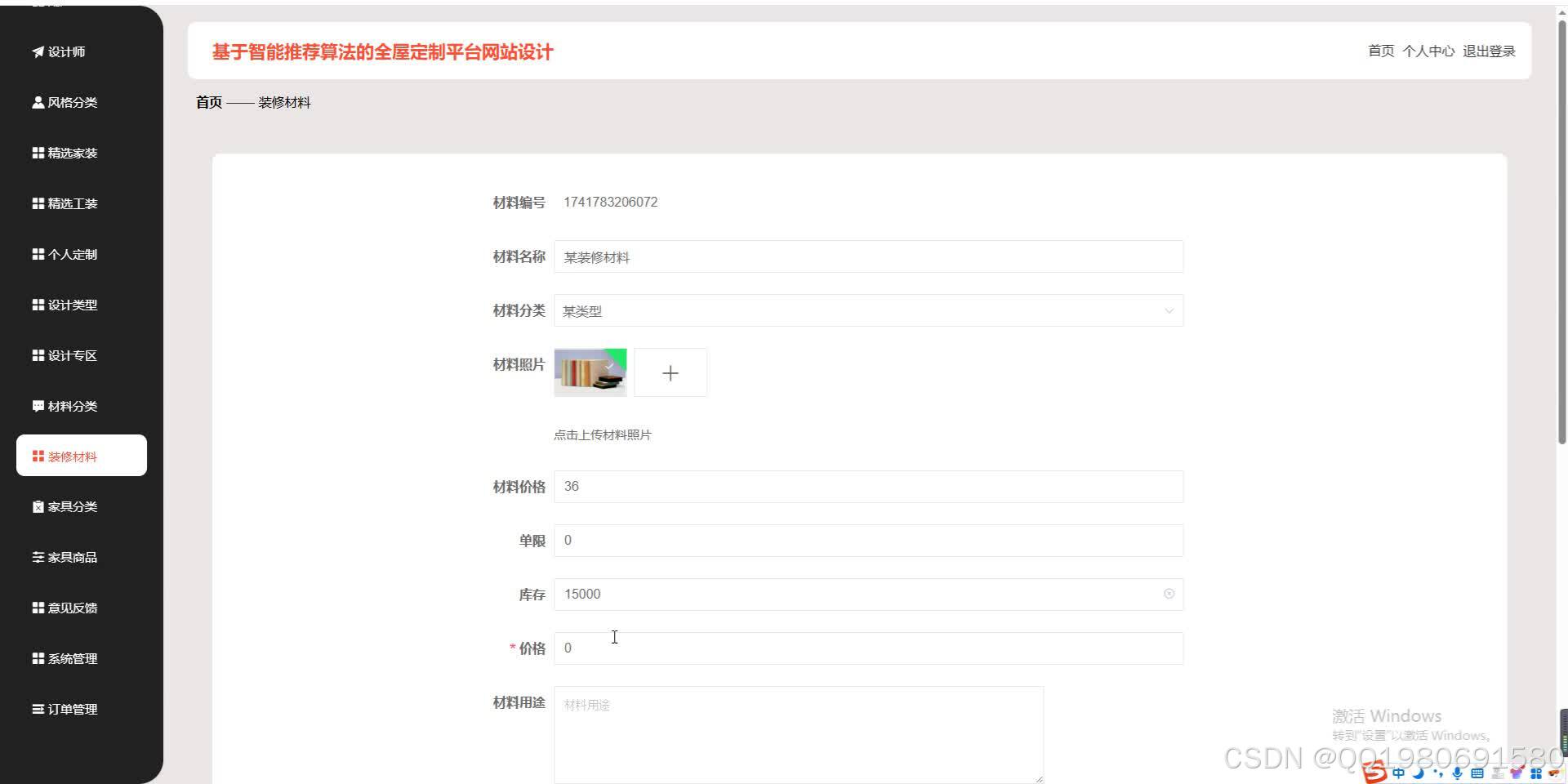Click the plus button to upload material photo
This screenshot has width=1568, height=784.
point(670,372)
